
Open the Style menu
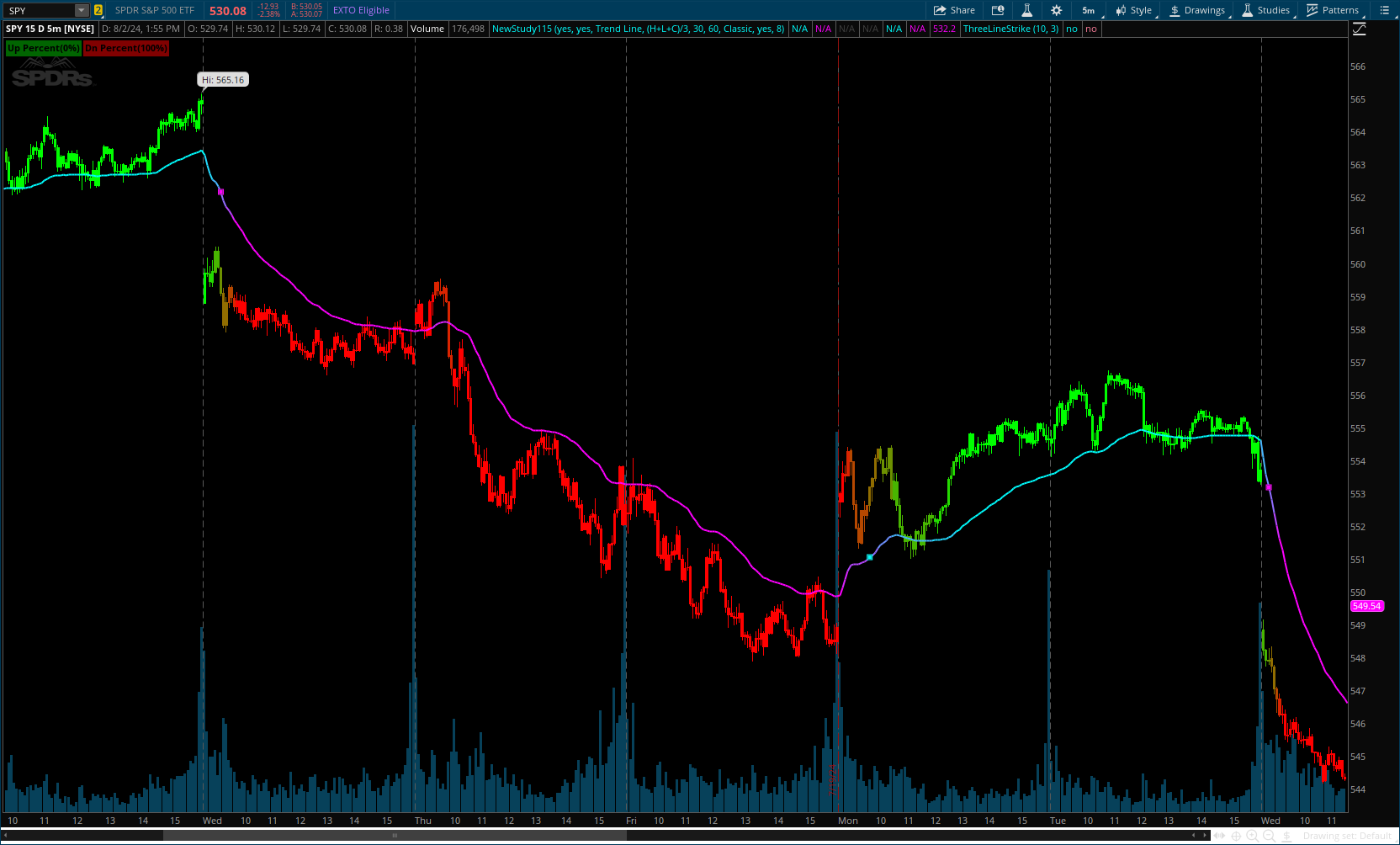click(x=1134, y=11)
